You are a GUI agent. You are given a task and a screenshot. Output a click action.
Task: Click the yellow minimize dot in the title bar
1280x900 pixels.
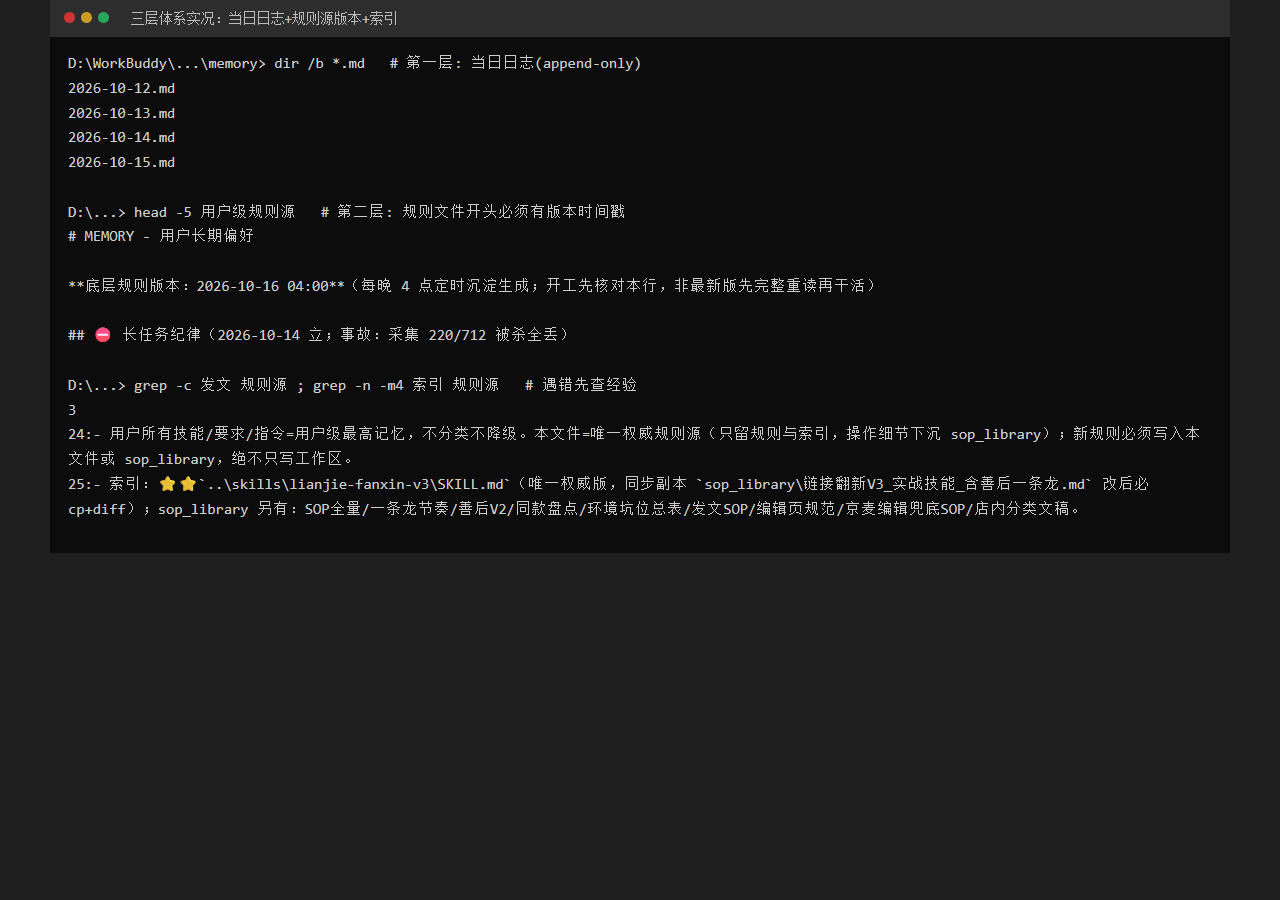point(87,18)
